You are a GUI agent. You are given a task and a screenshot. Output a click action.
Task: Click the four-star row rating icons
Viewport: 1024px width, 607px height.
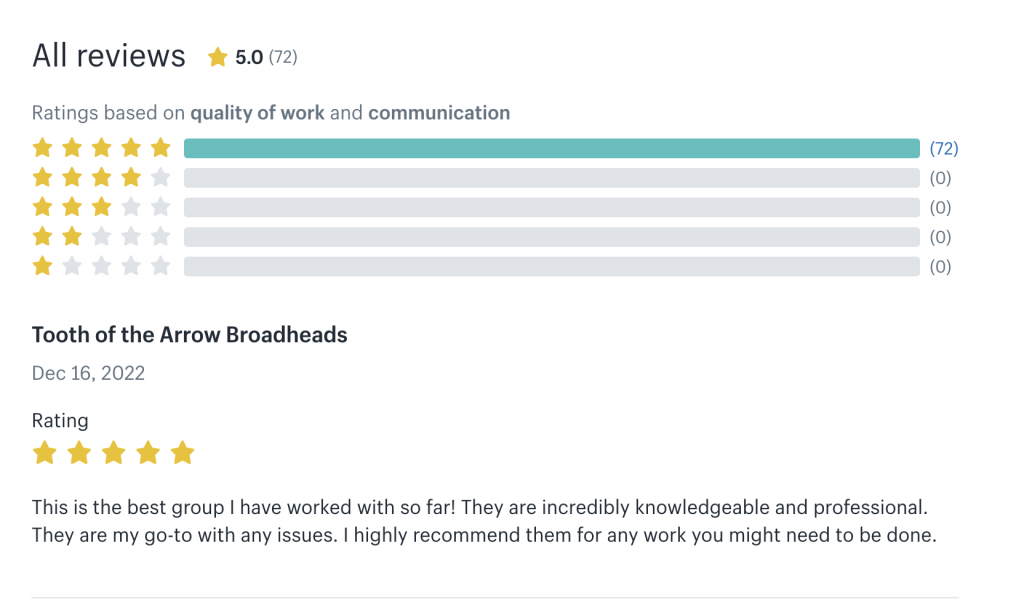click(101, 178)
